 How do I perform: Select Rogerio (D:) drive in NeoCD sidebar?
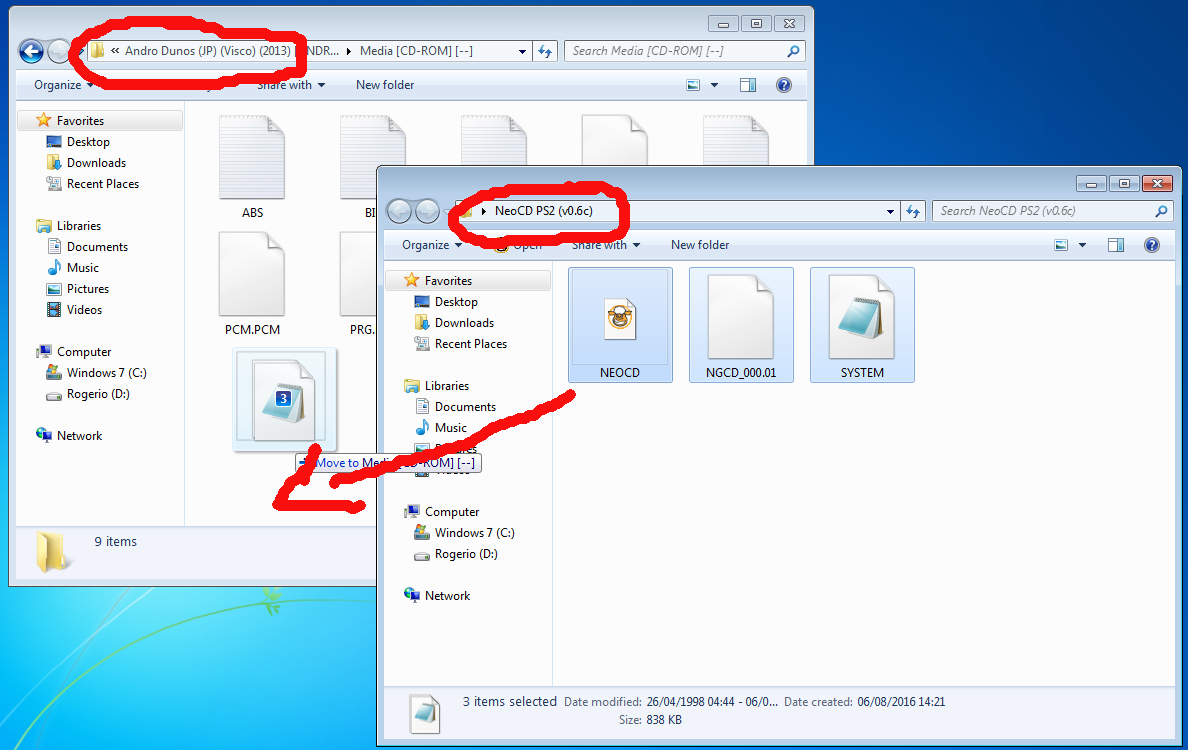pyautogui.click(x=465, y=554)
